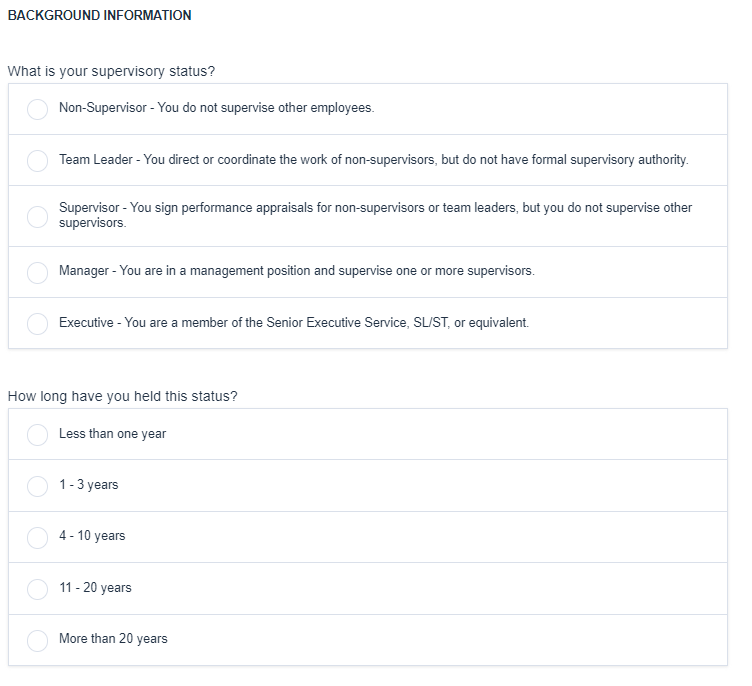Click the '1 - 3 years' label text
The image size is (752, 686).
point(88,485)
